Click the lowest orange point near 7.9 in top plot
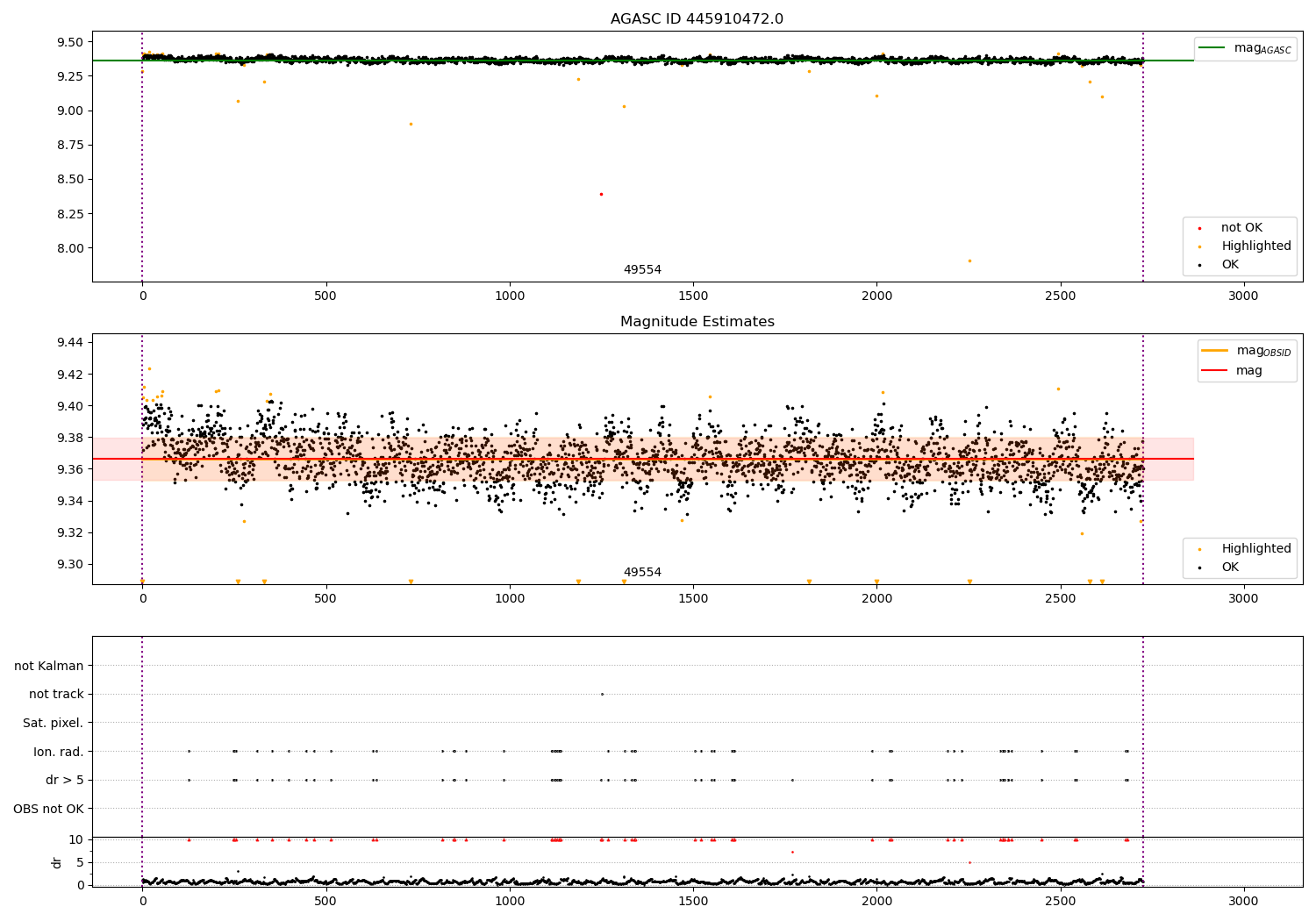 tap(969, 261)
